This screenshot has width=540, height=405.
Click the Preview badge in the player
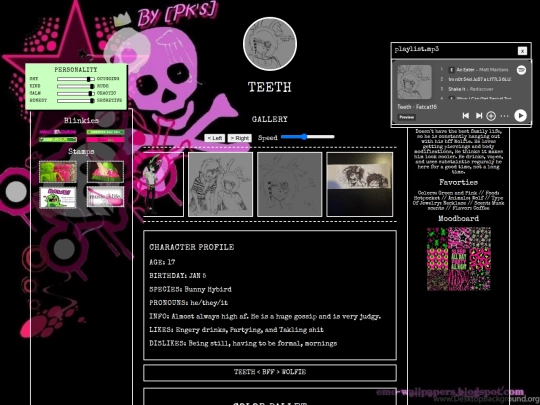[x=407, y=117]
